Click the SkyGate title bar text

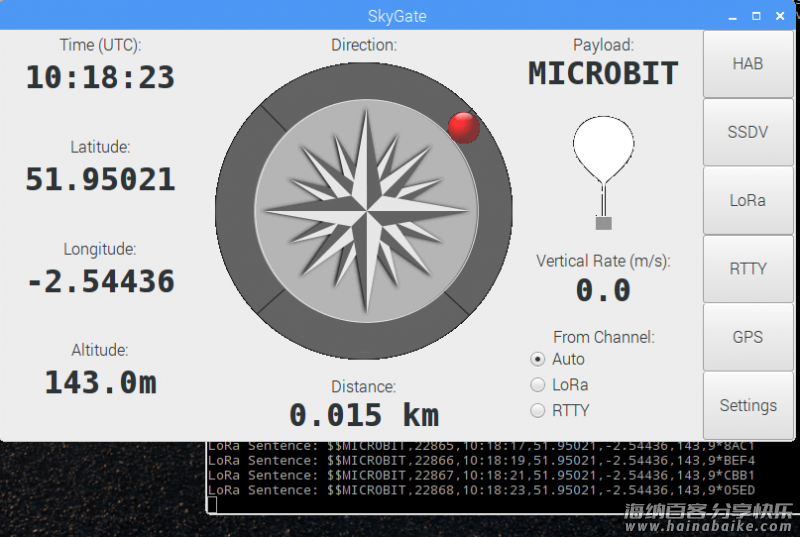click(397, 16)
